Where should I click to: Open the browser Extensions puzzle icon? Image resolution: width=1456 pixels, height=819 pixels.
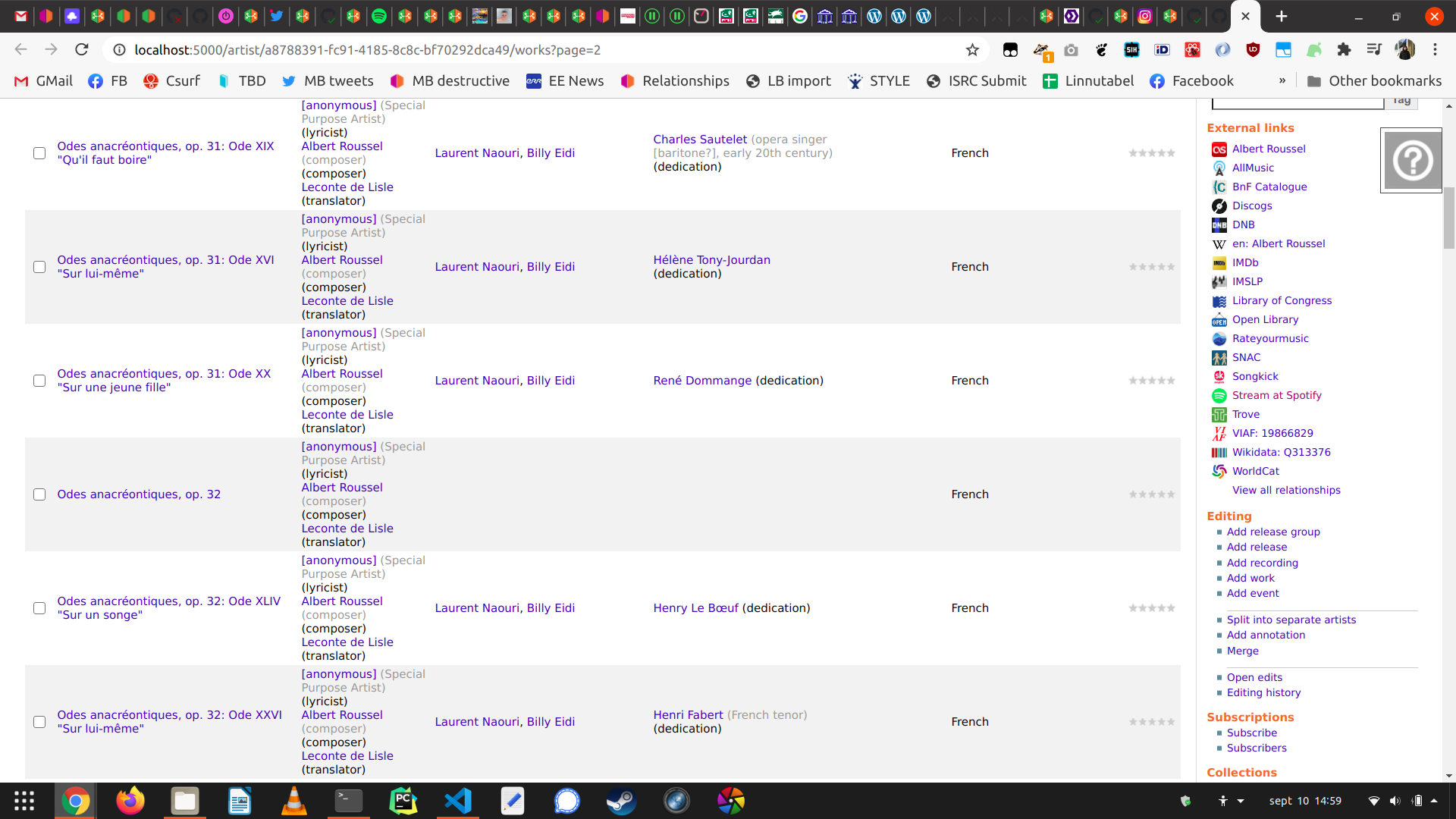coord(1344,50)
